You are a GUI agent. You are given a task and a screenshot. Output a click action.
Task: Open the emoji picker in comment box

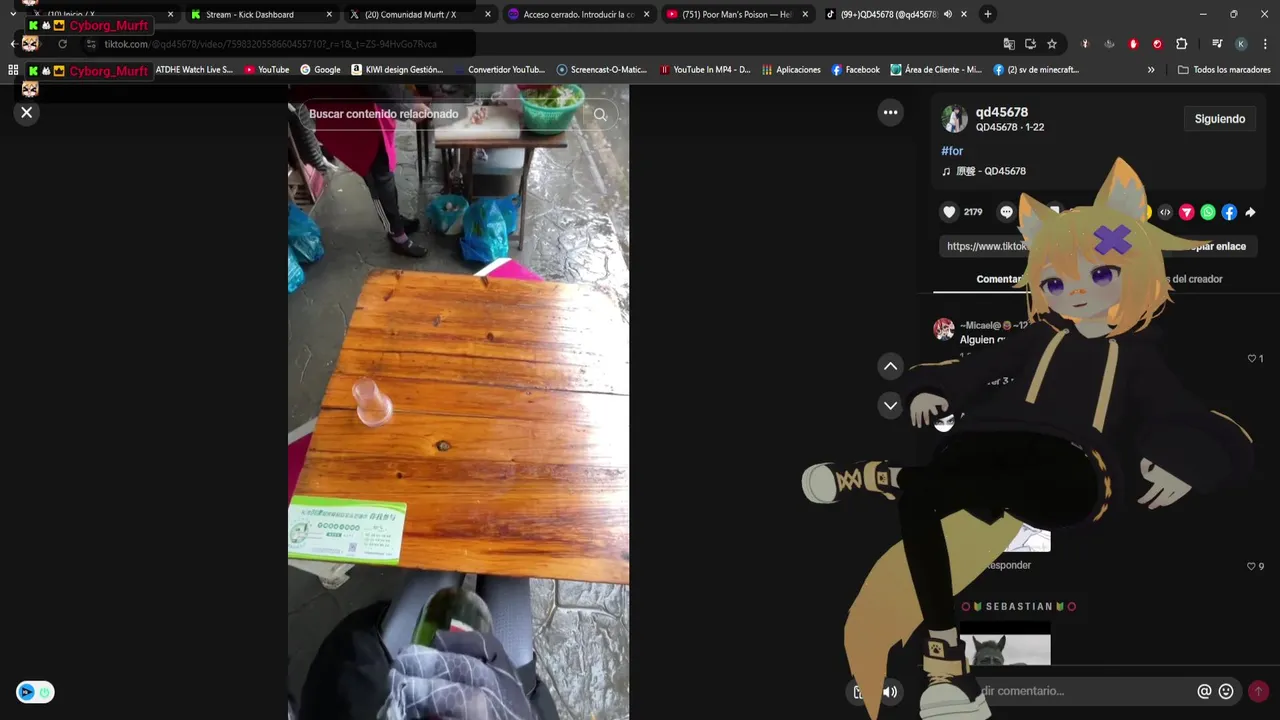[1226, 691]
